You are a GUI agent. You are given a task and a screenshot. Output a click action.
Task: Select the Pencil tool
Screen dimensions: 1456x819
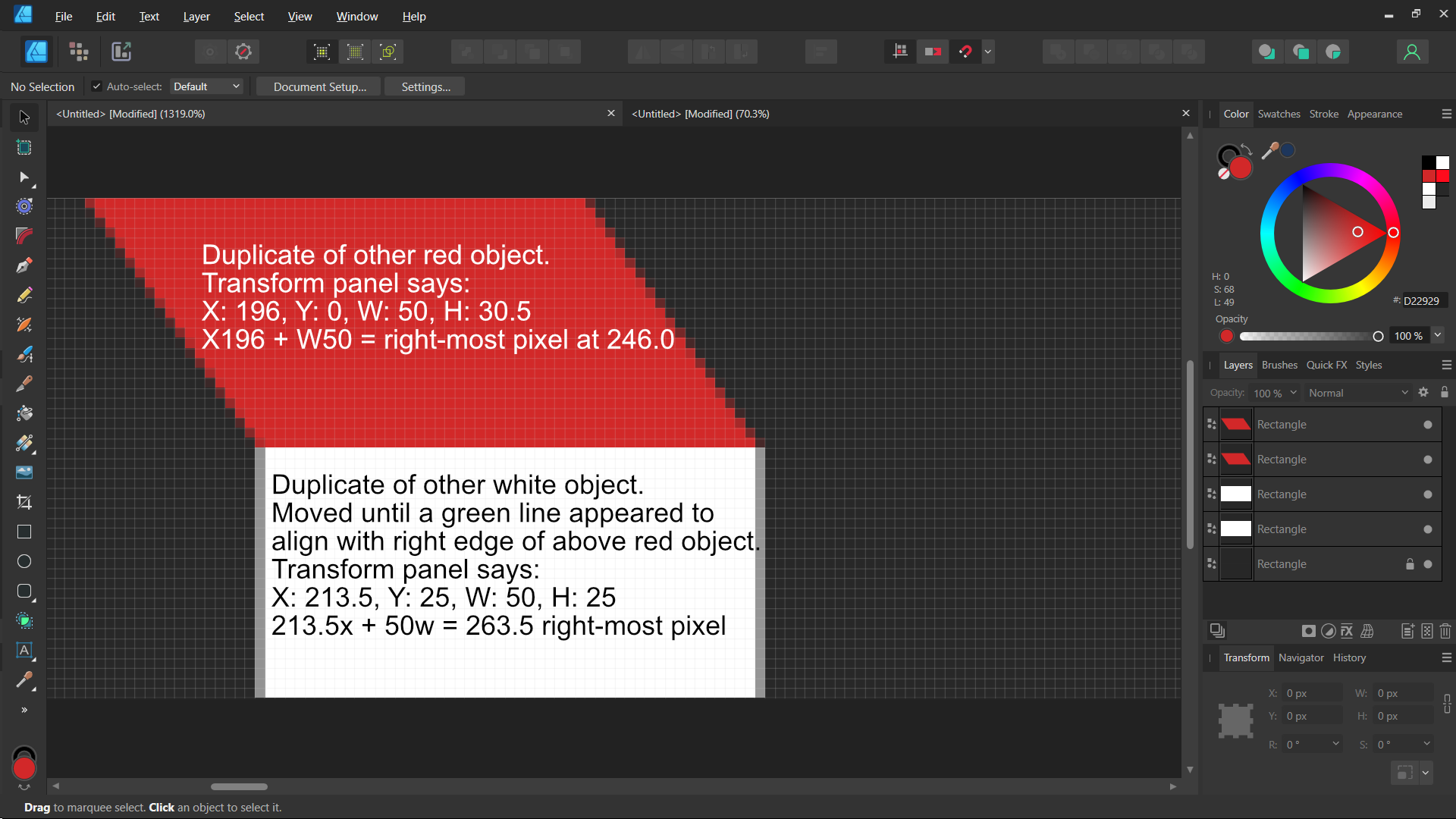pos(24,295)
